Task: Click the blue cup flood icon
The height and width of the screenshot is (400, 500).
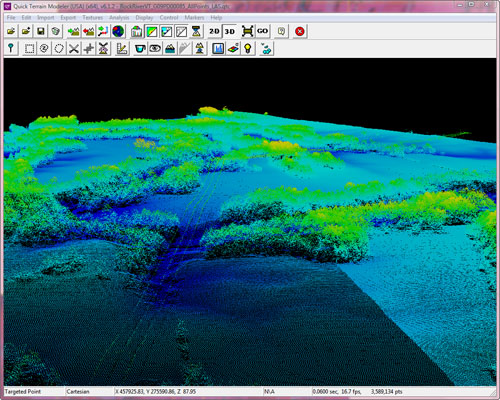Action: coord(140,49)
